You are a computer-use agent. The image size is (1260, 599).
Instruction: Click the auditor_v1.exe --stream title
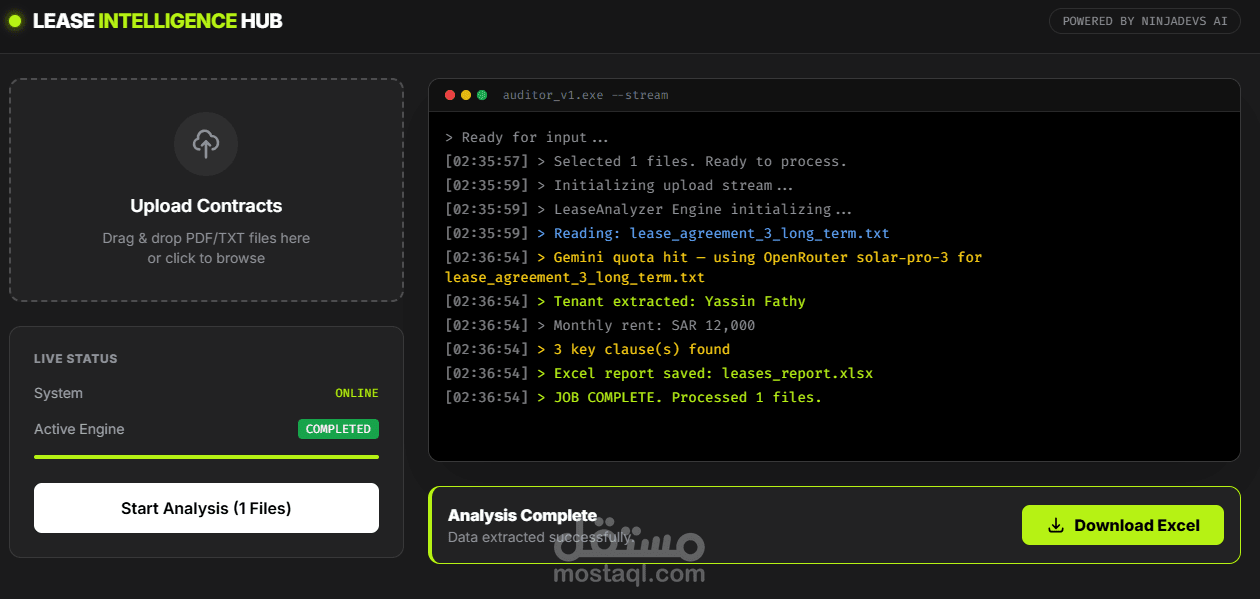click(586, 95)
